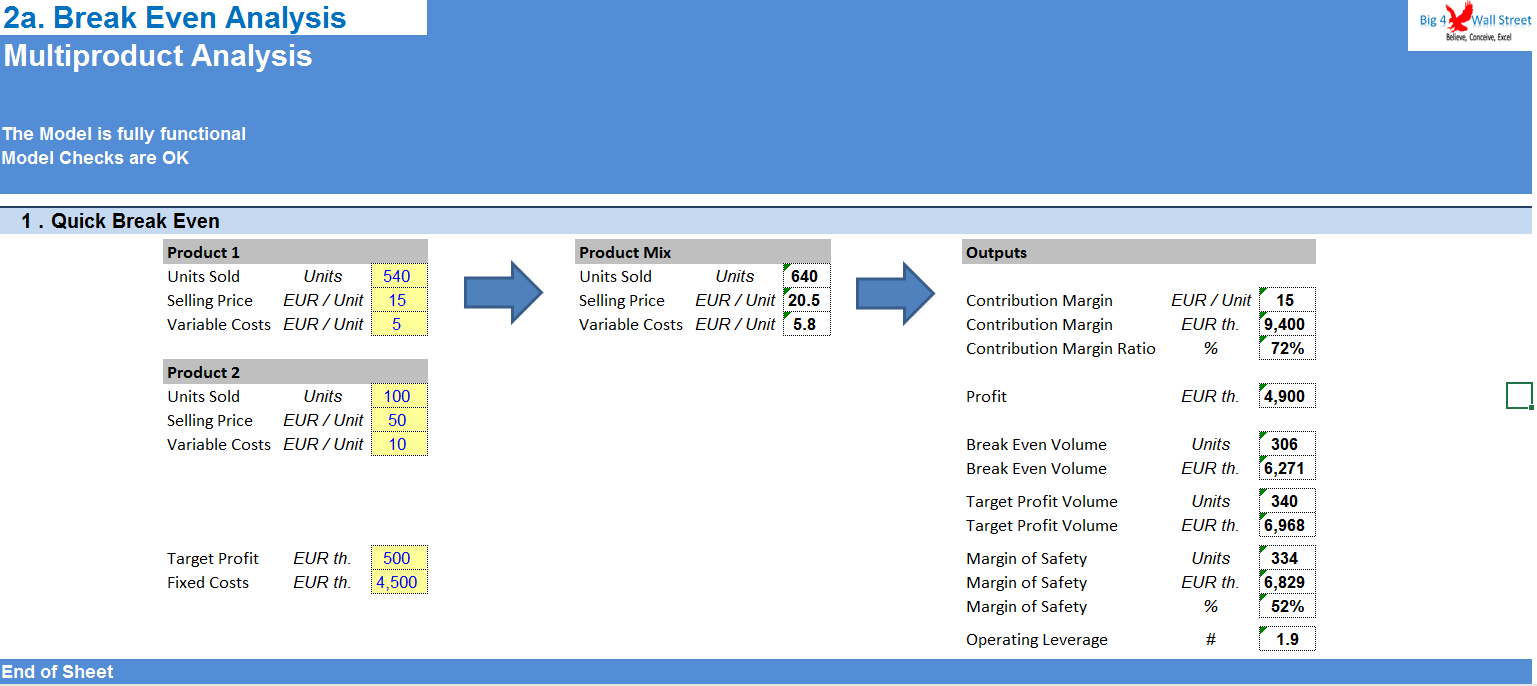Select Contribution Margin value 9,400
The image size is (1537, 686).
(x=1288, y=324)
